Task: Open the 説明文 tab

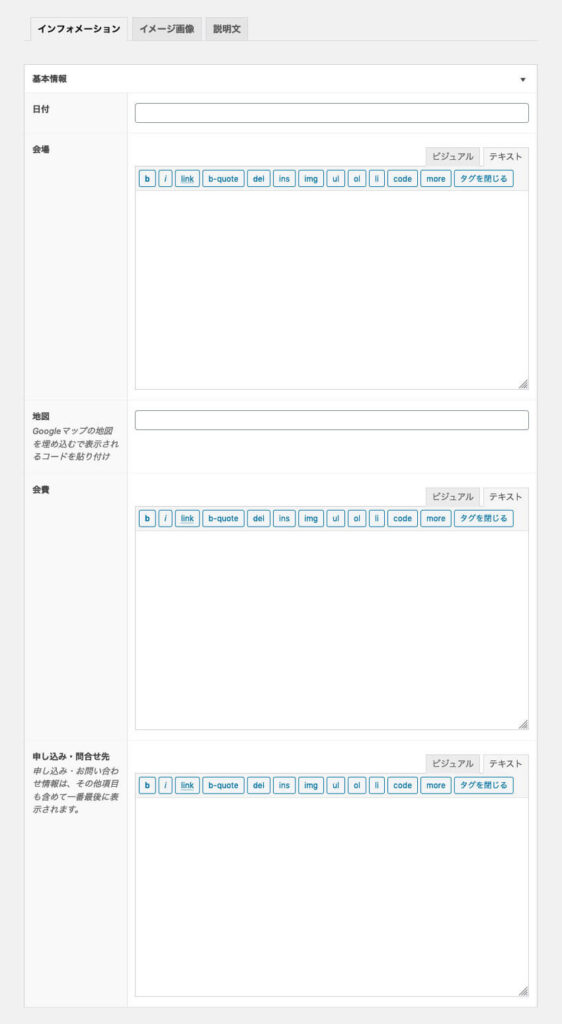Action: [226, 29]
